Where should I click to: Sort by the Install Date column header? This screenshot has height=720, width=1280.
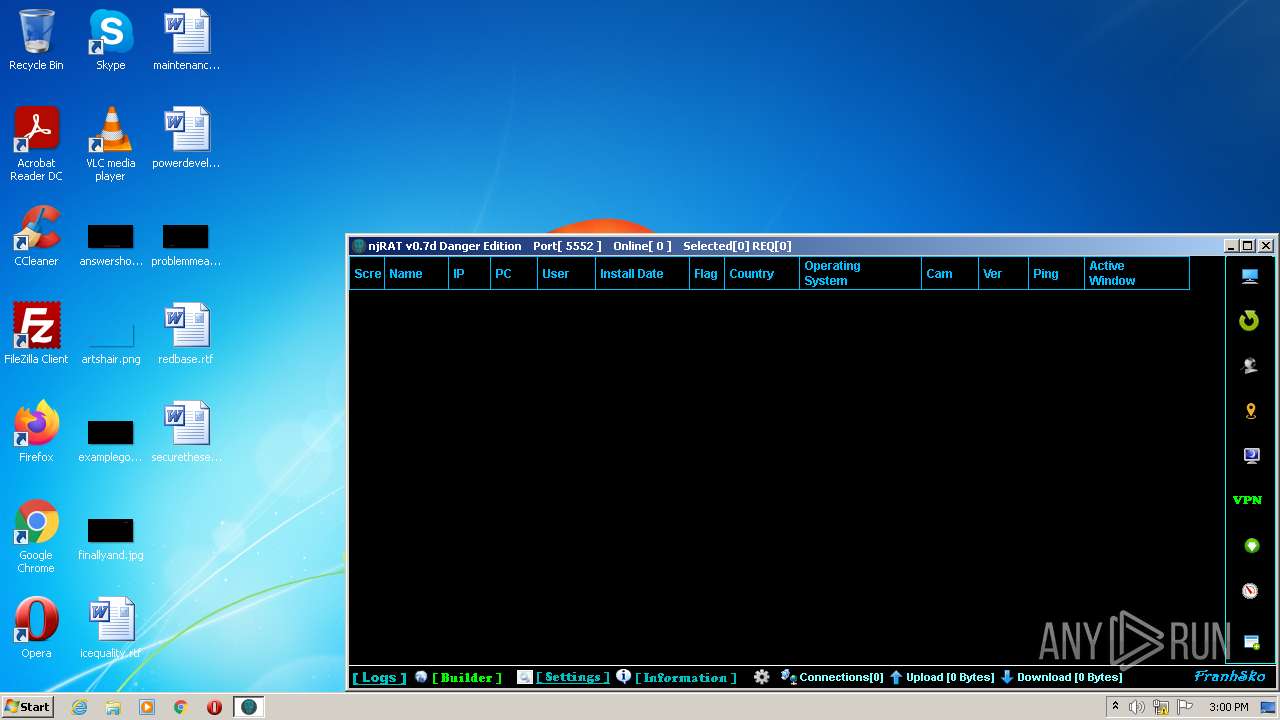[x=642, y=273]
